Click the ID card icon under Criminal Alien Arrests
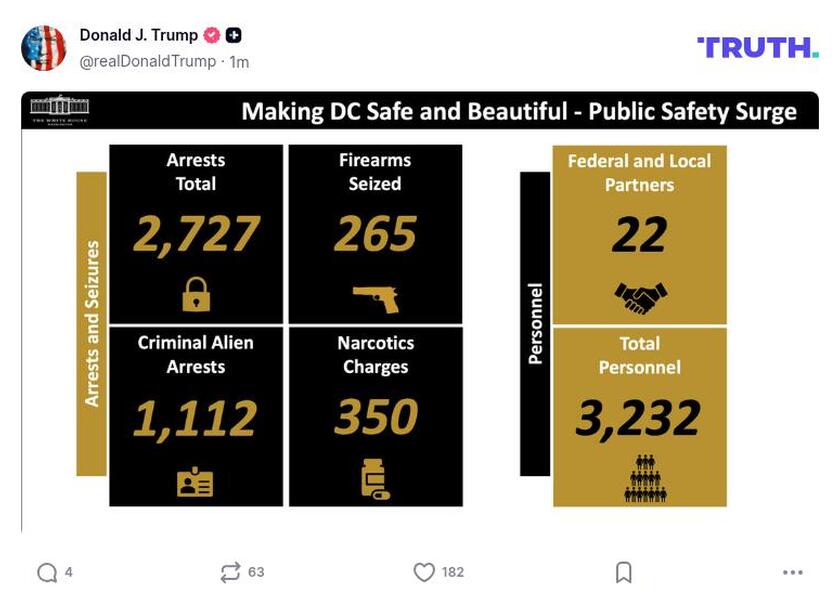The image size is (840, 613). (196, 479)
